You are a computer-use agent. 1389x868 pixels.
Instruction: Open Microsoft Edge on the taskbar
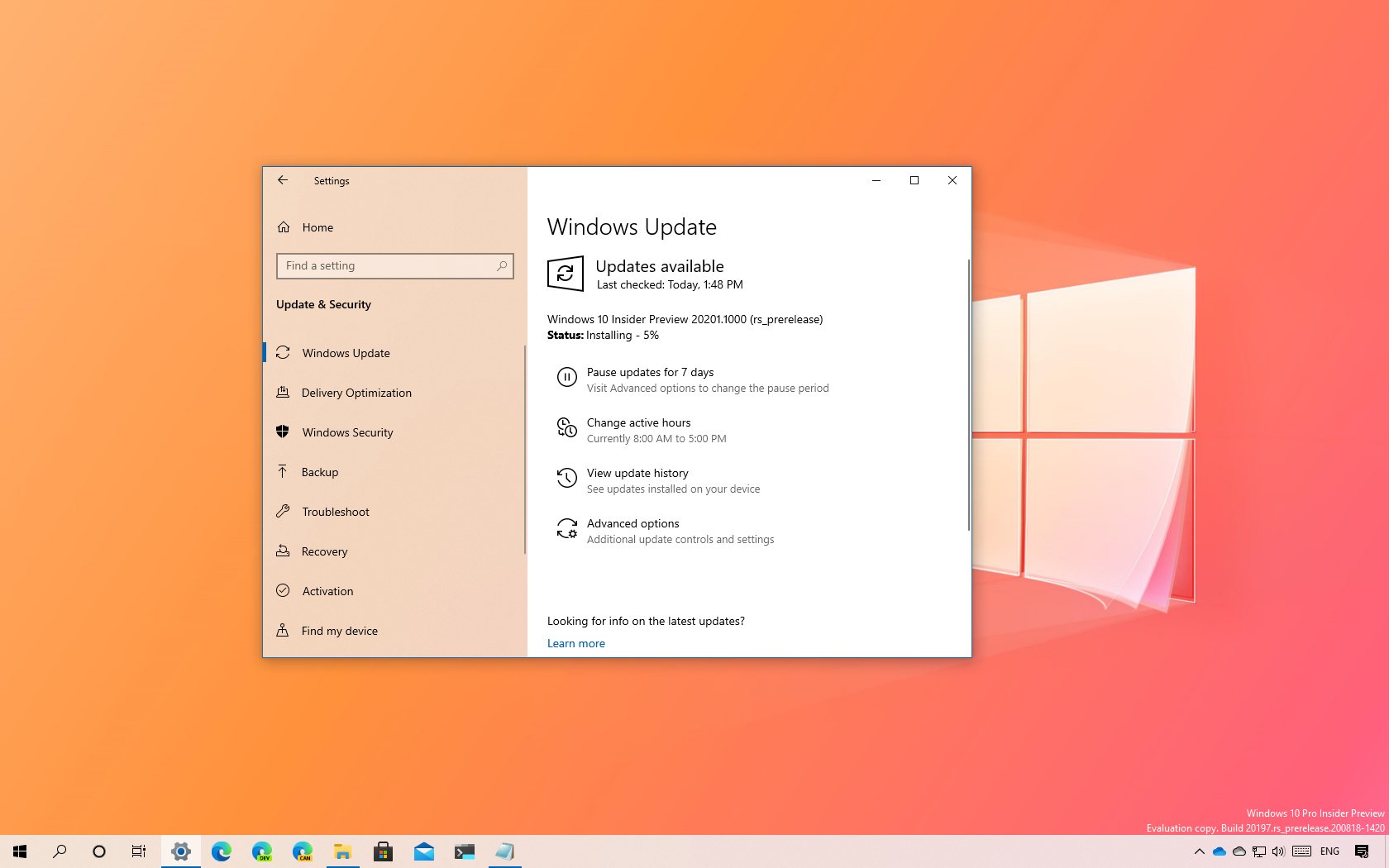click(x=221, y=851)
